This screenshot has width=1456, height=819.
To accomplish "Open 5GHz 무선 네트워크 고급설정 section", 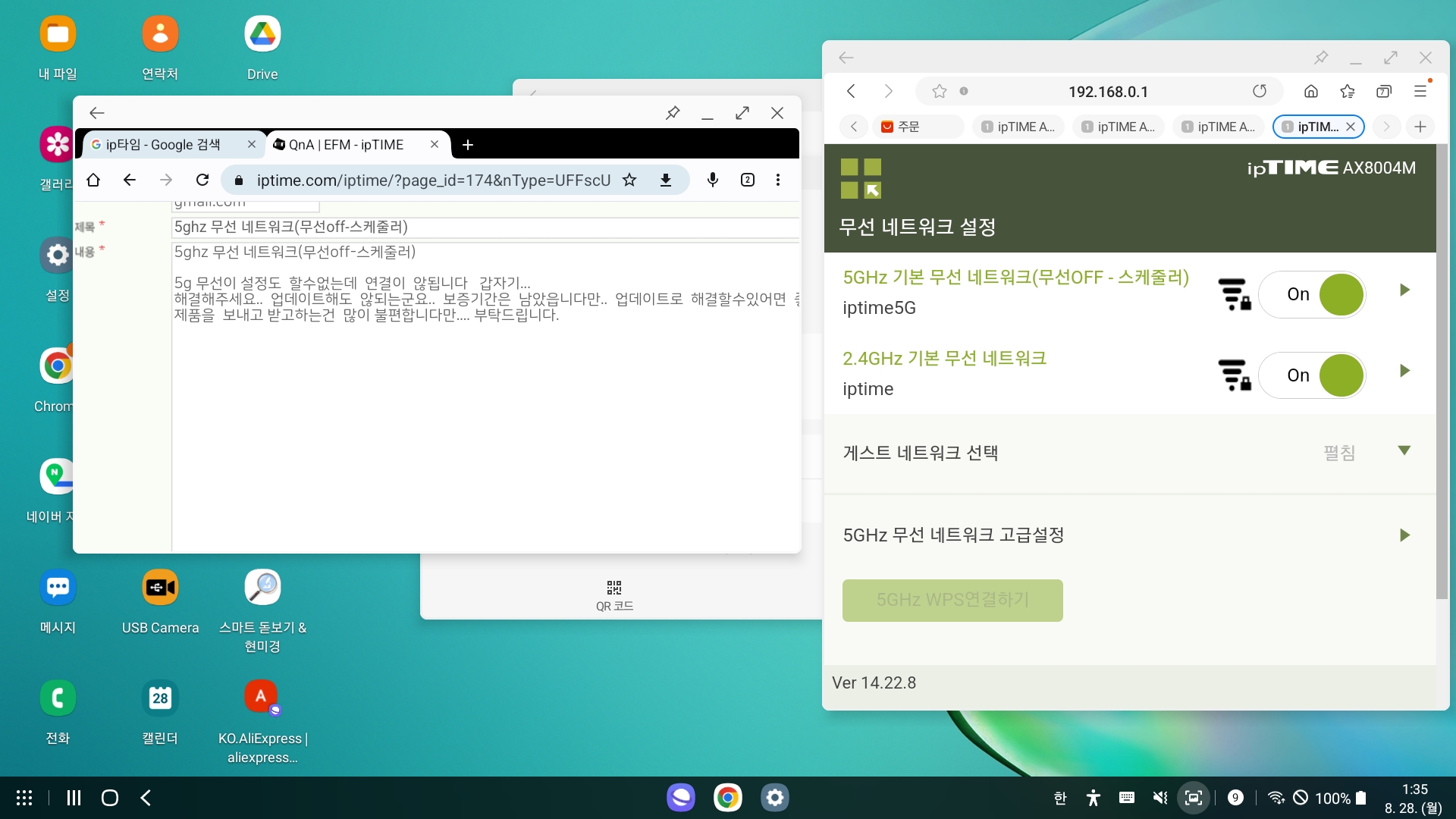I will pos(1130,535).
